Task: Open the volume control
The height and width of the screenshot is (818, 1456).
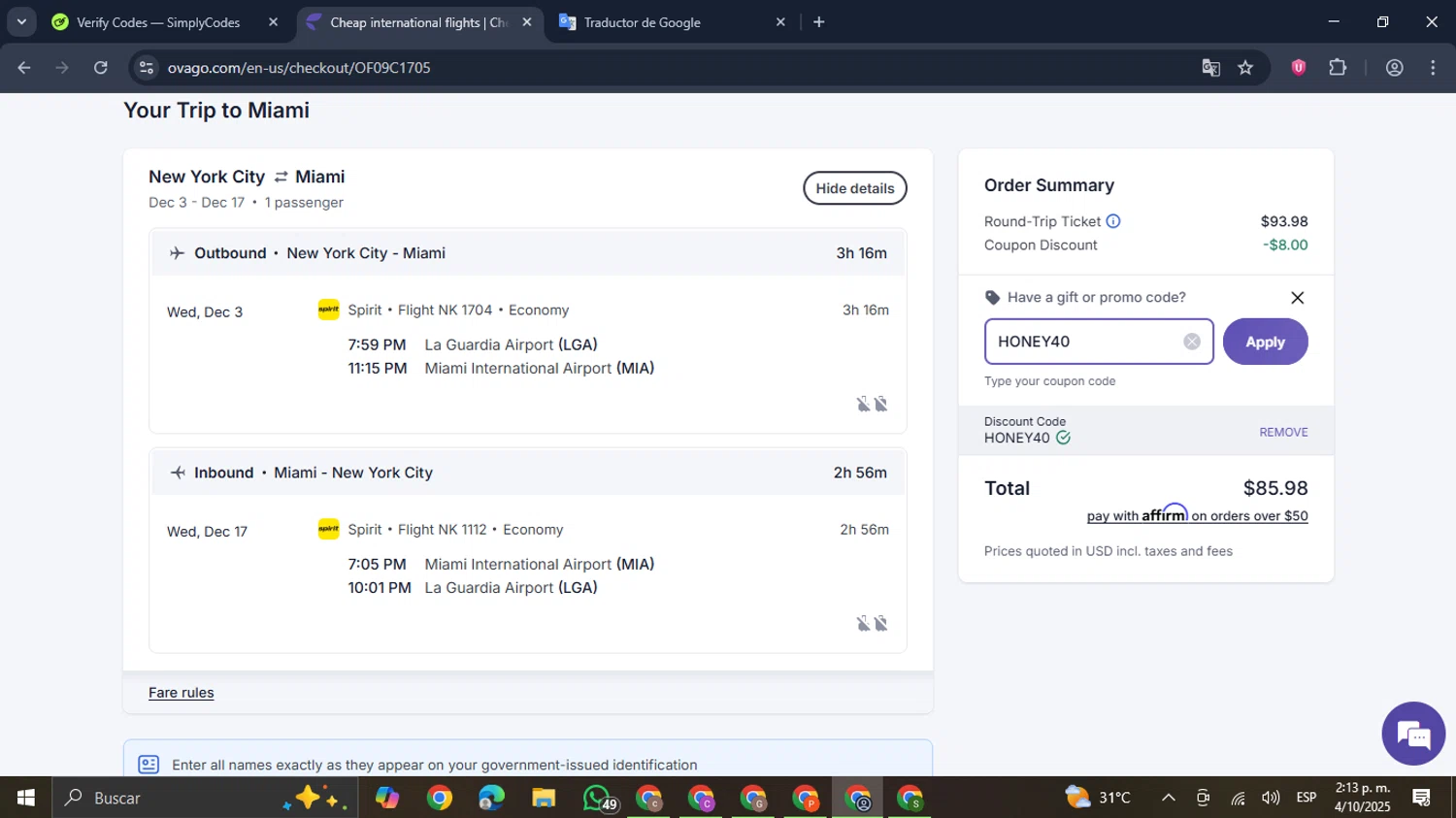Action: pyautogui.click(x=1271, y=798)
